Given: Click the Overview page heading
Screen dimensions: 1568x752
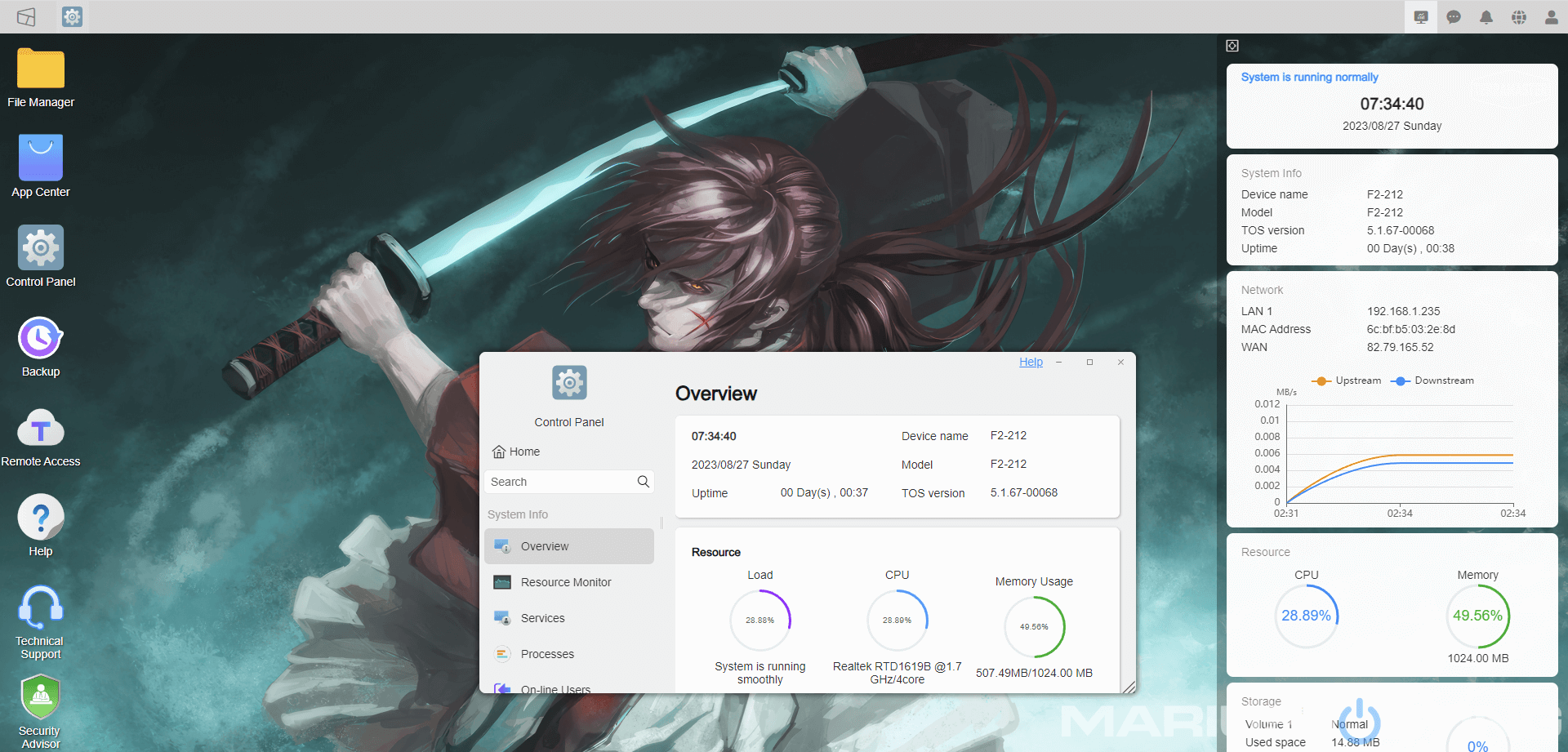Looking at the screenshot, I should click(716, 394).
